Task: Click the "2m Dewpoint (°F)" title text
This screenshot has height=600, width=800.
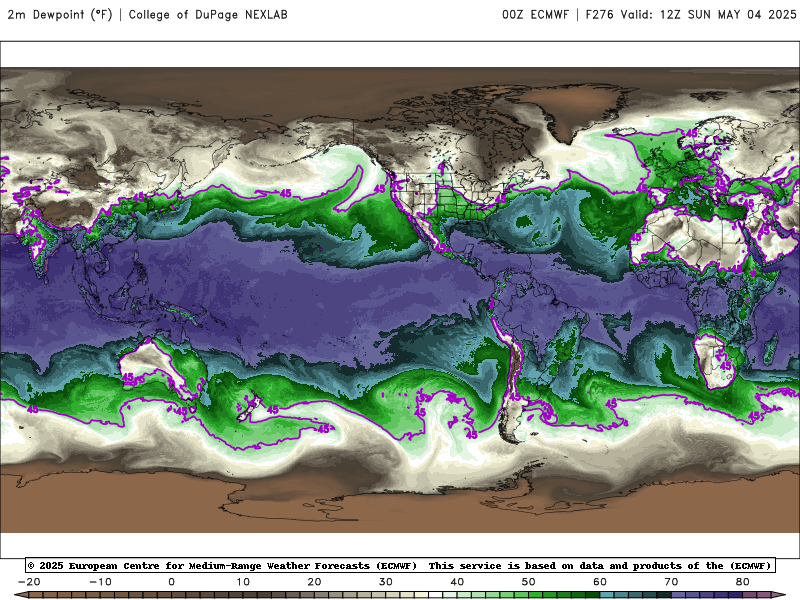Action: (60, 15)
